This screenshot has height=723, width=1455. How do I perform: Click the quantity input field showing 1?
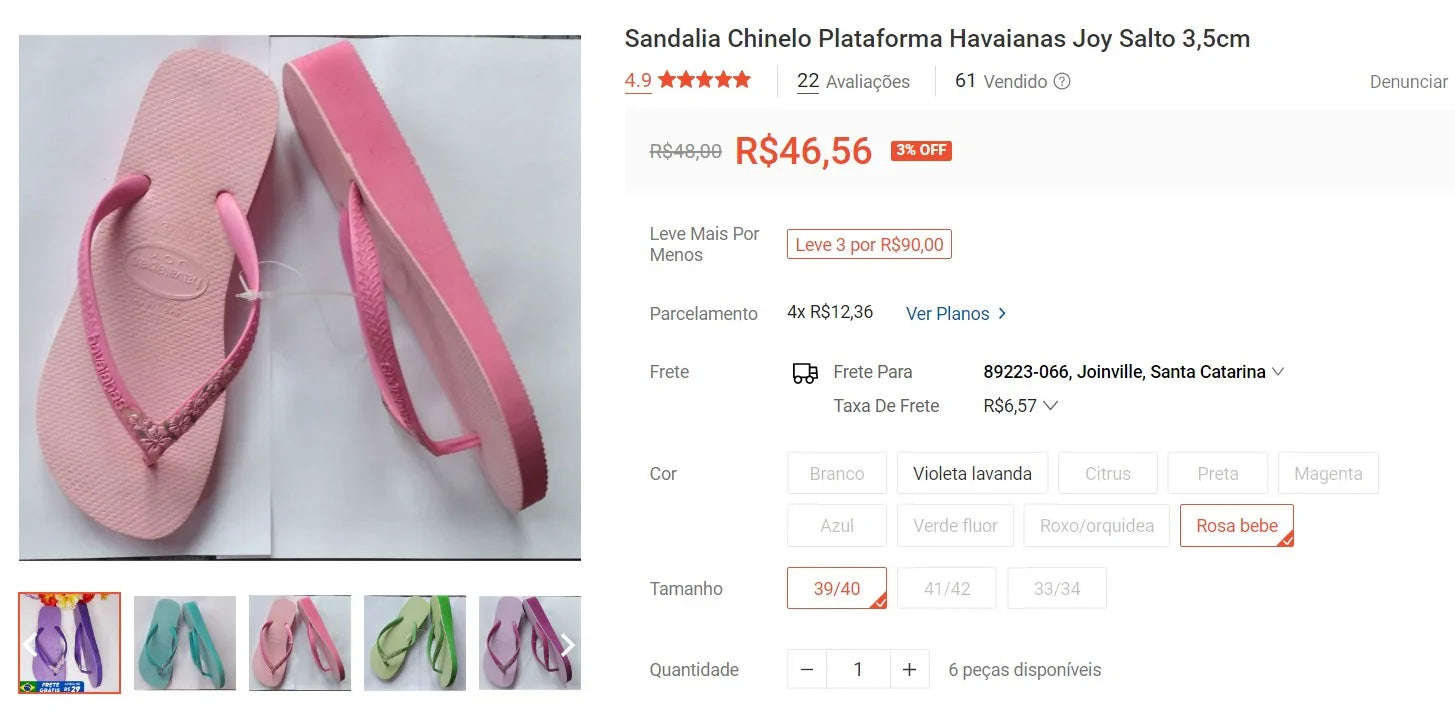point(858,669)
